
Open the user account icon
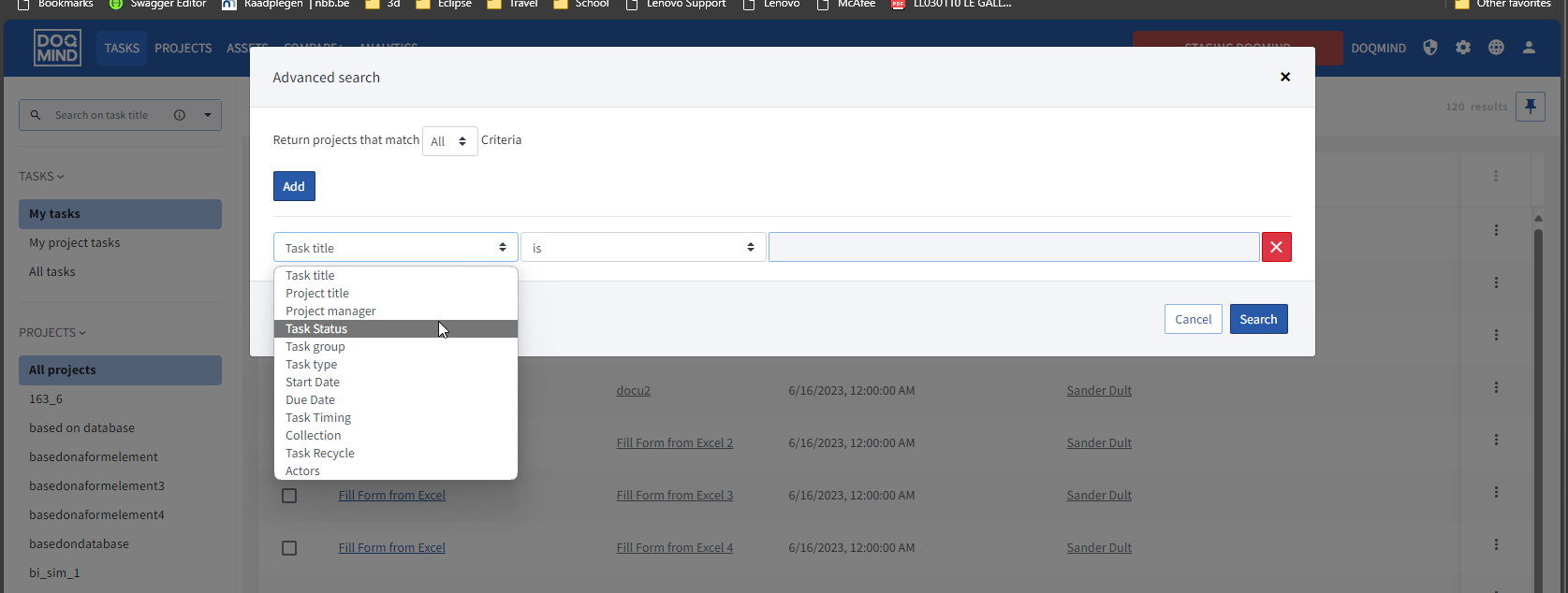[1529, 48]
